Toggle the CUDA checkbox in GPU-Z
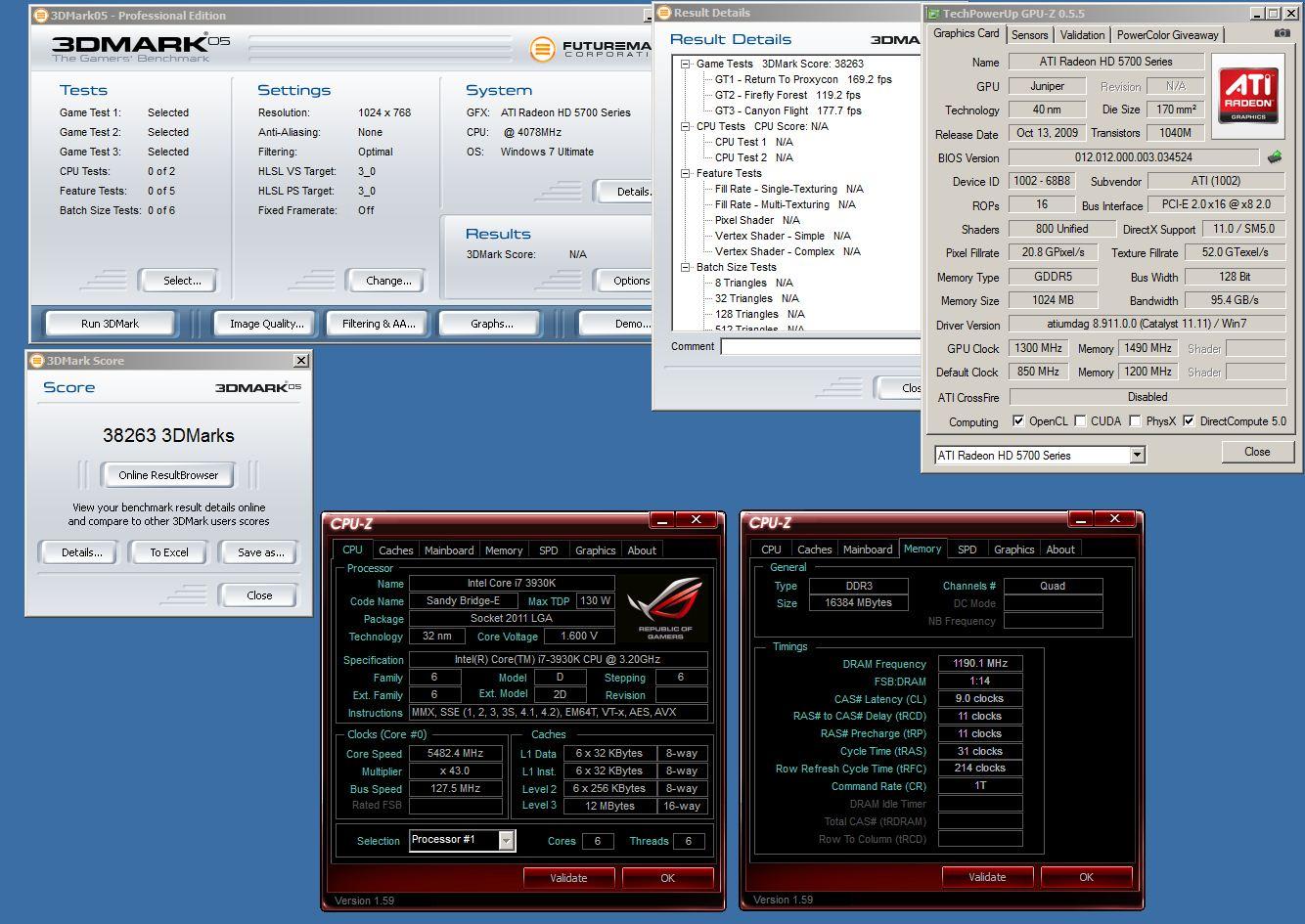The image size is (1305, 924). point(1080,421)
